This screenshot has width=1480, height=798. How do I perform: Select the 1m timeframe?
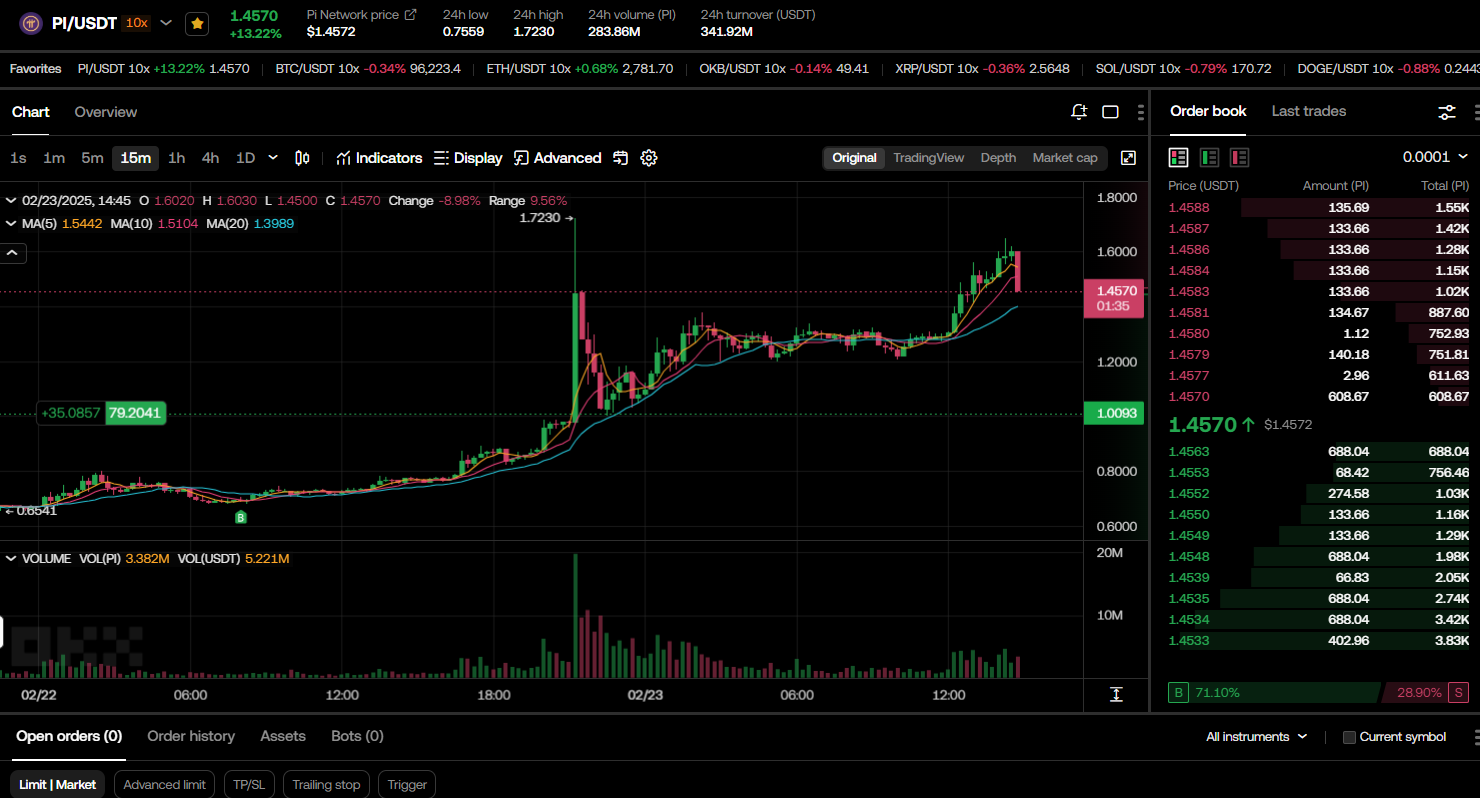coord(54,158)
